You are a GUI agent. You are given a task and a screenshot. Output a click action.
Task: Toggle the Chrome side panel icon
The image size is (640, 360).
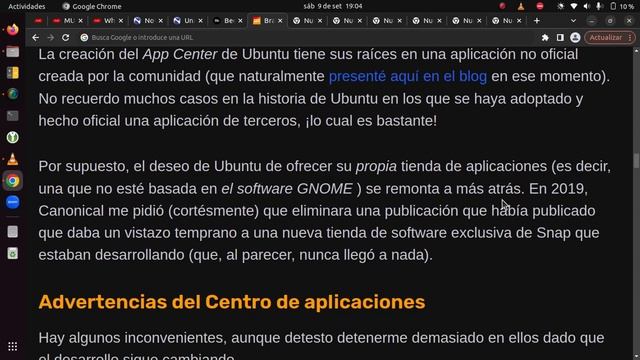tap(560, 38)
